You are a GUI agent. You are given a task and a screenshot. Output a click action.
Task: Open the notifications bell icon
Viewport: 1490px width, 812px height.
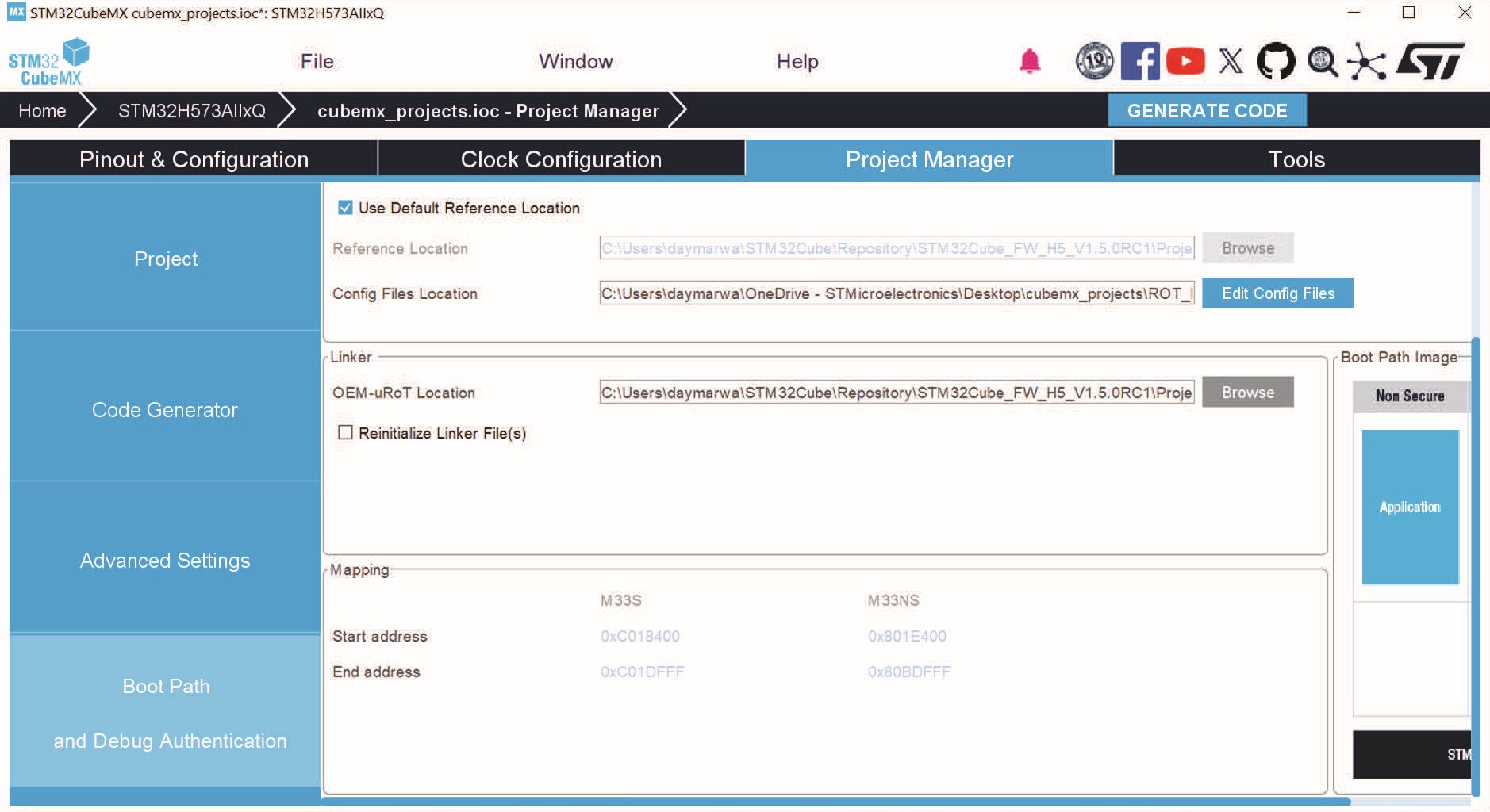(1029, 61)
